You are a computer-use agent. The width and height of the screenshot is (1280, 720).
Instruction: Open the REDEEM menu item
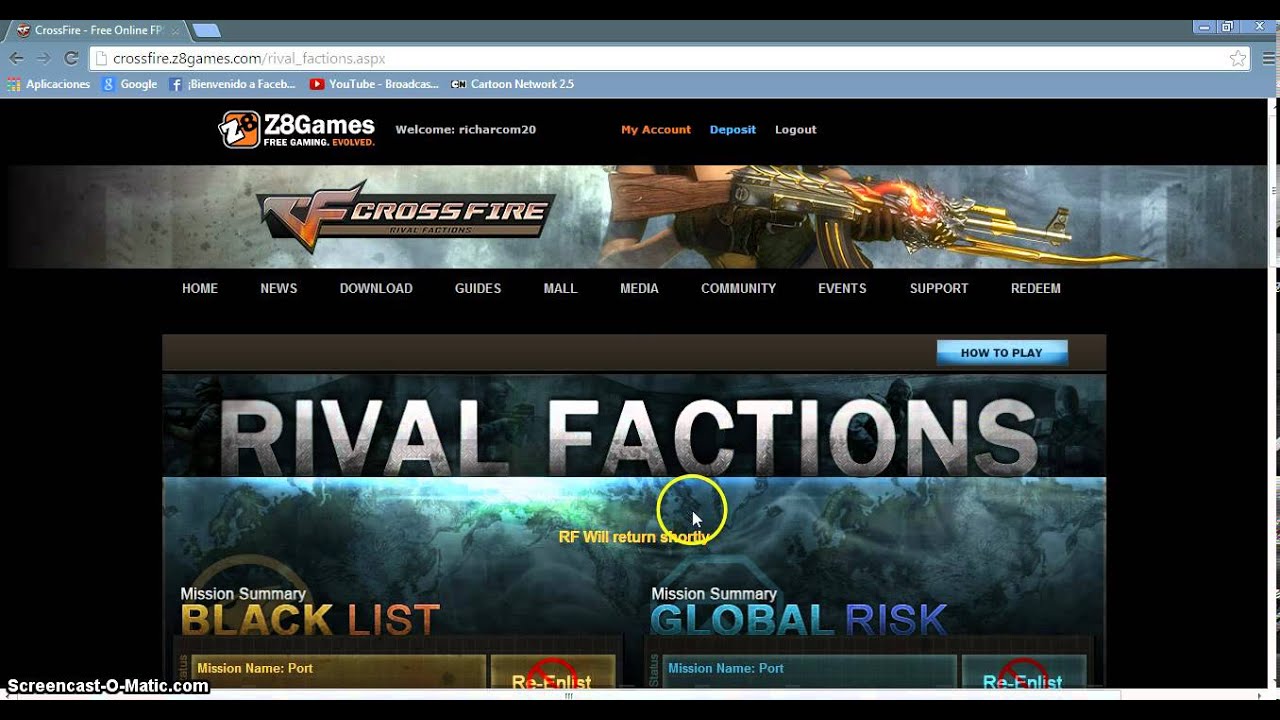1036,288
